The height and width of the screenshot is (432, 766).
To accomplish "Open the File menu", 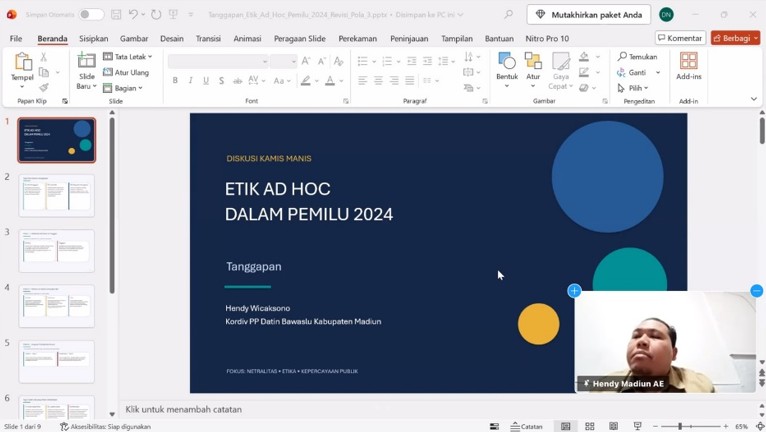I will 16,38.
